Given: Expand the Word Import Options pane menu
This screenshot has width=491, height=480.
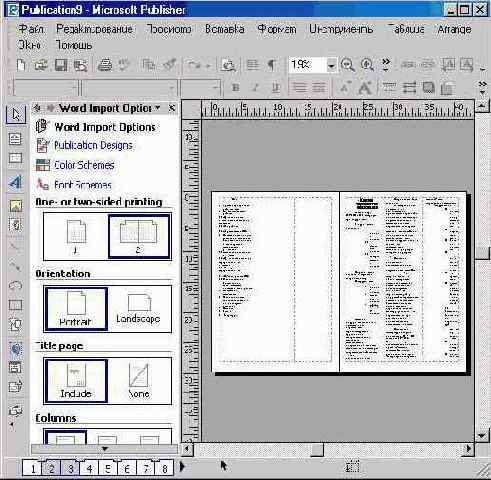Looking at the screenshot, I should (x=158, y=108).
